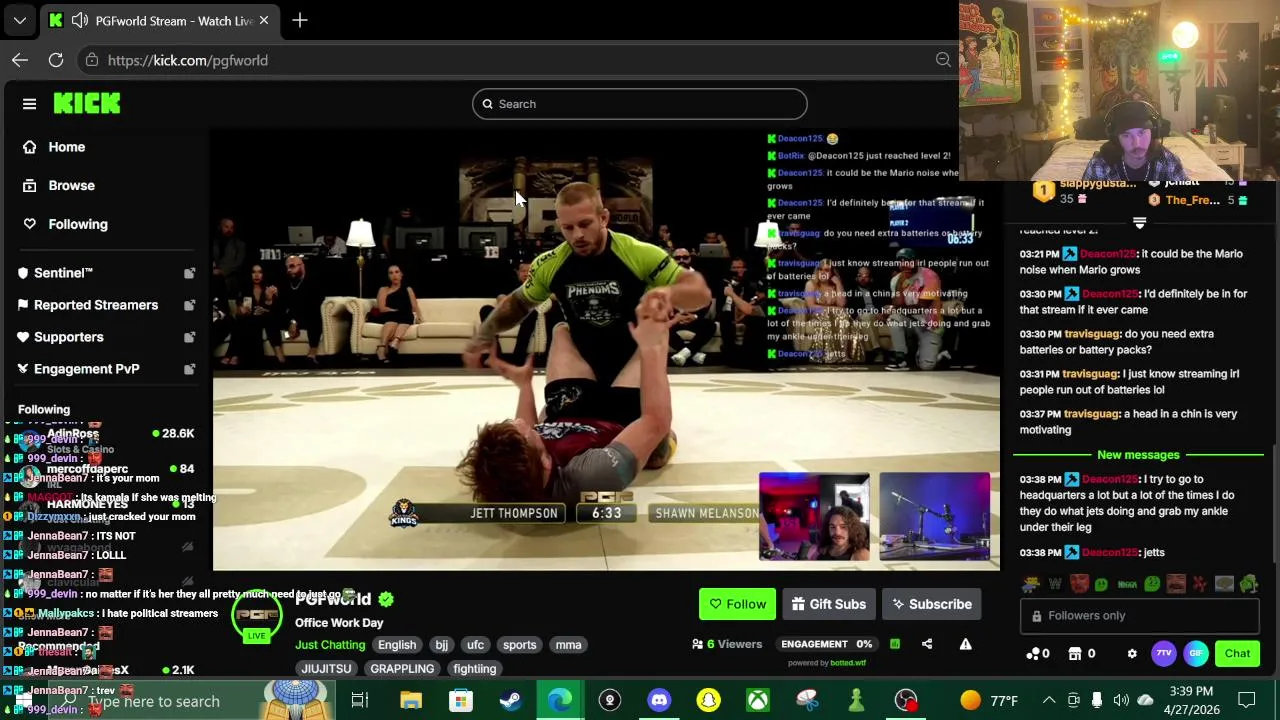Click the report warning triangle icon

[965, 644]
